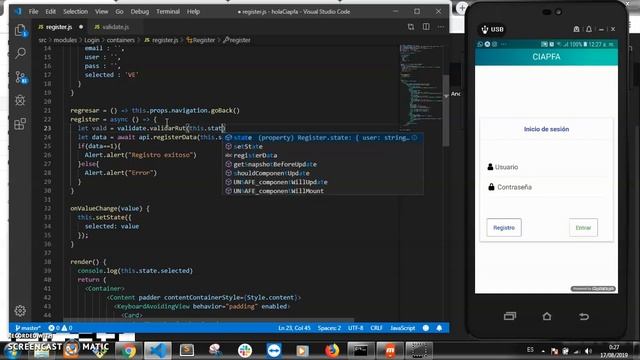Tap the Entrar button in phone app

coord(583,228)
